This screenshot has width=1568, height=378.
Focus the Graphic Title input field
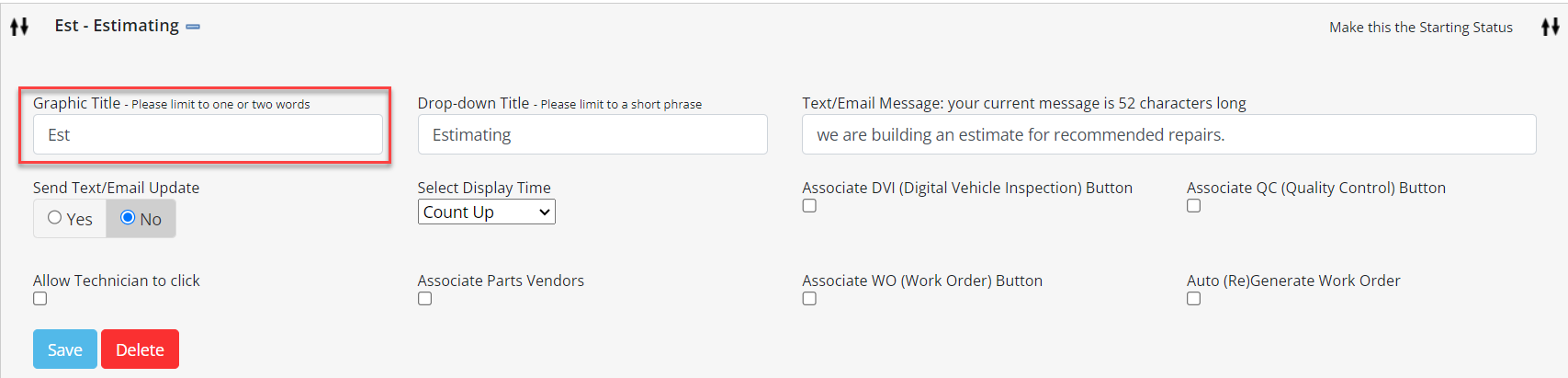coord(208,134)
